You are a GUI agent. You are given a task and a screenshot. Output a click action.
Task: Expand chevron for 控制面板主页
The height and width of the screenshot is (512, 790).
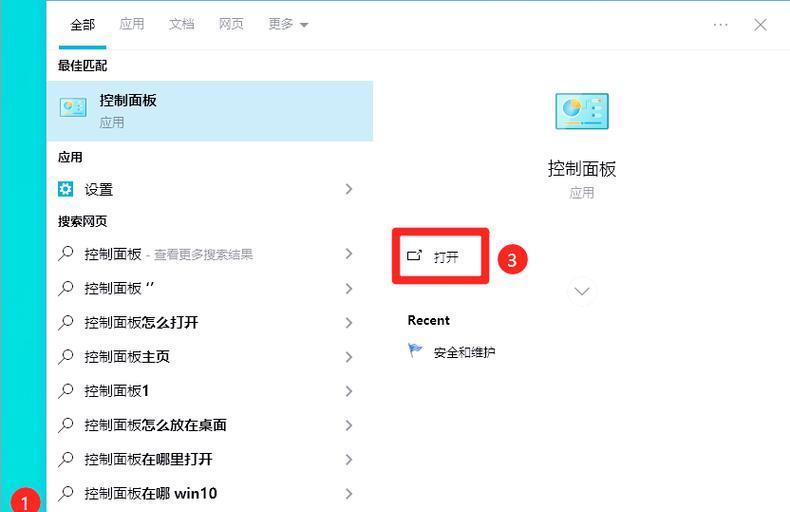click(349, 357)
